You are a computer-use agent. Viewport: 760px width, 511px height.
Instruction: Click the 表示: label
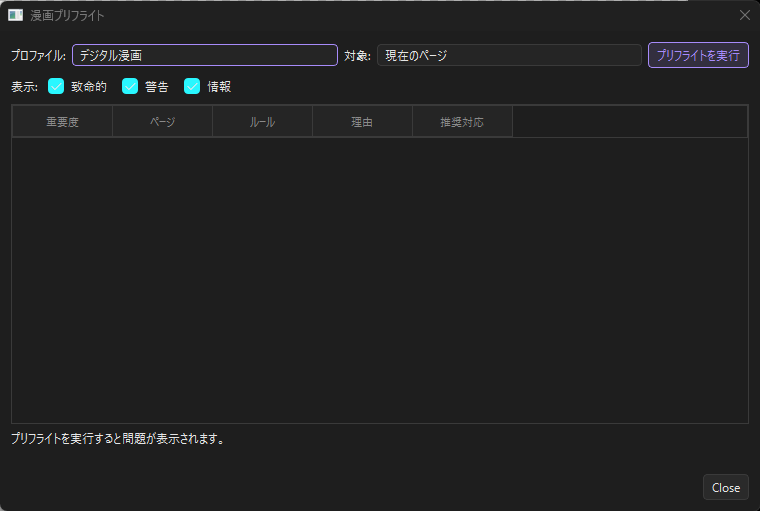(x=24, y=87)
